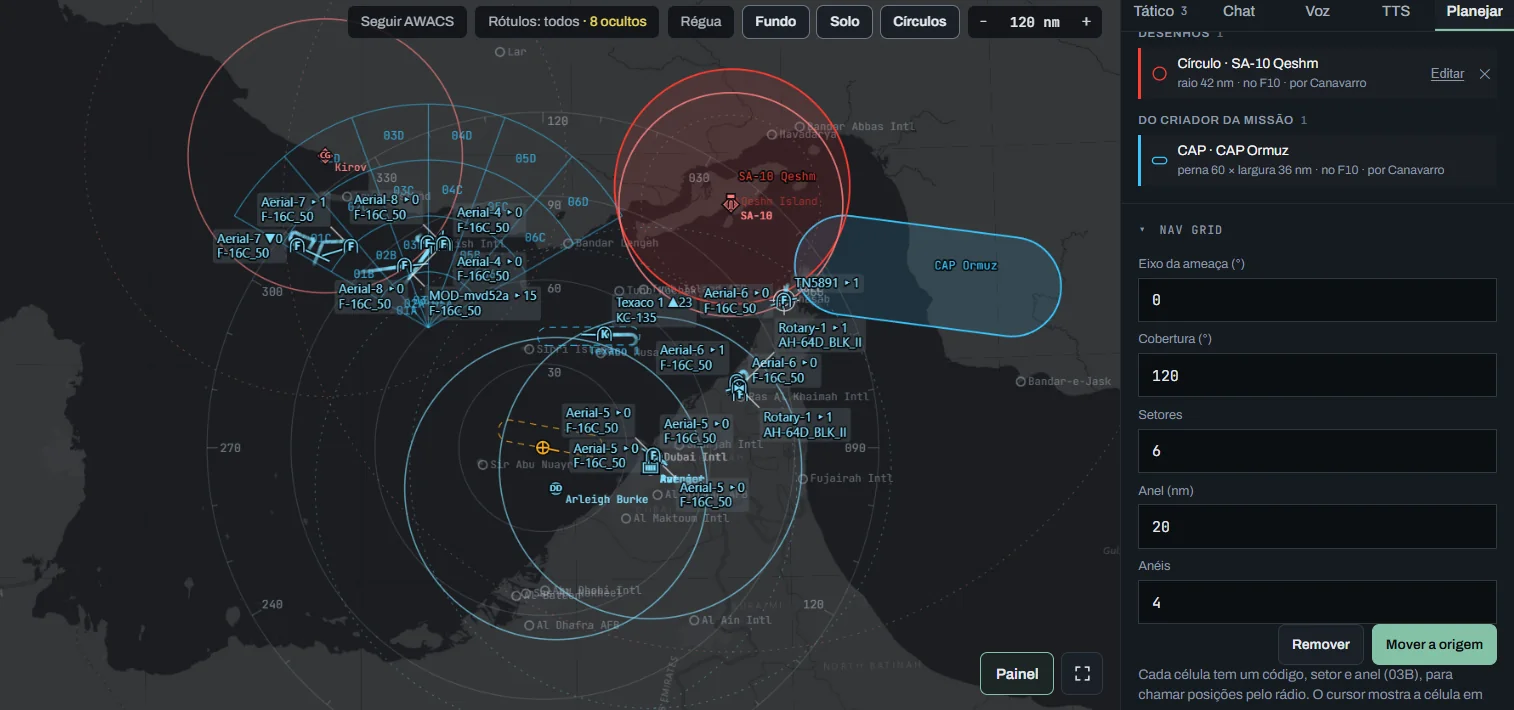
Task: Switch to the Voz tab
Action: (x=1318, y=12)
